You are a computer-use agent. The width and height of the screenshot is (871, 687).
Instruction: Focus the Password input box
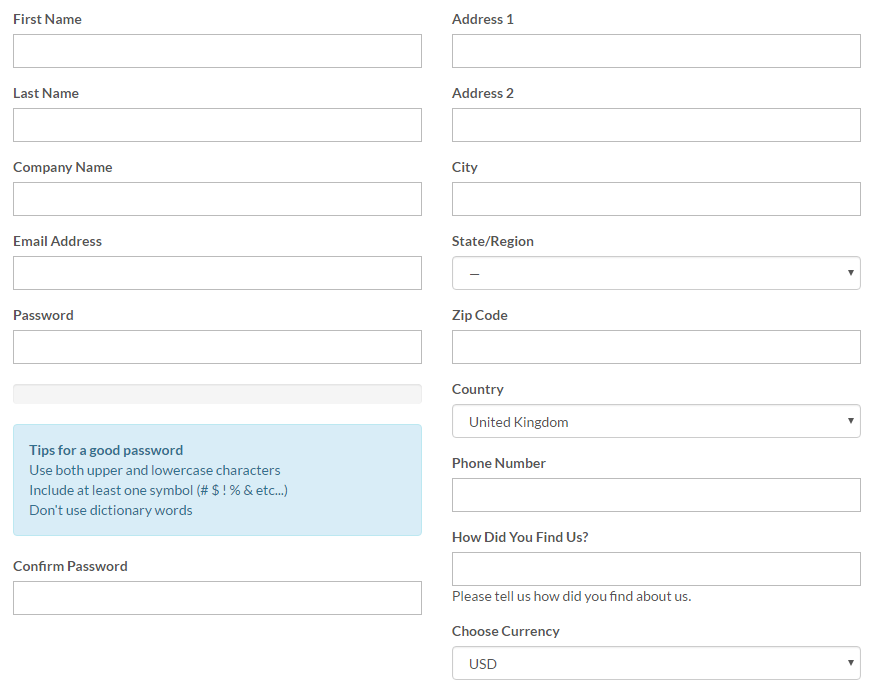pyautogui.click(x=217, y=347)
